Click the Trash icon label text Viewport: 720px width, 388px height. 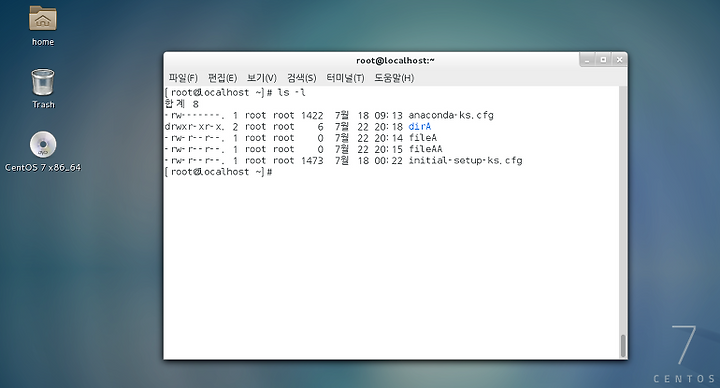(43, 105)
